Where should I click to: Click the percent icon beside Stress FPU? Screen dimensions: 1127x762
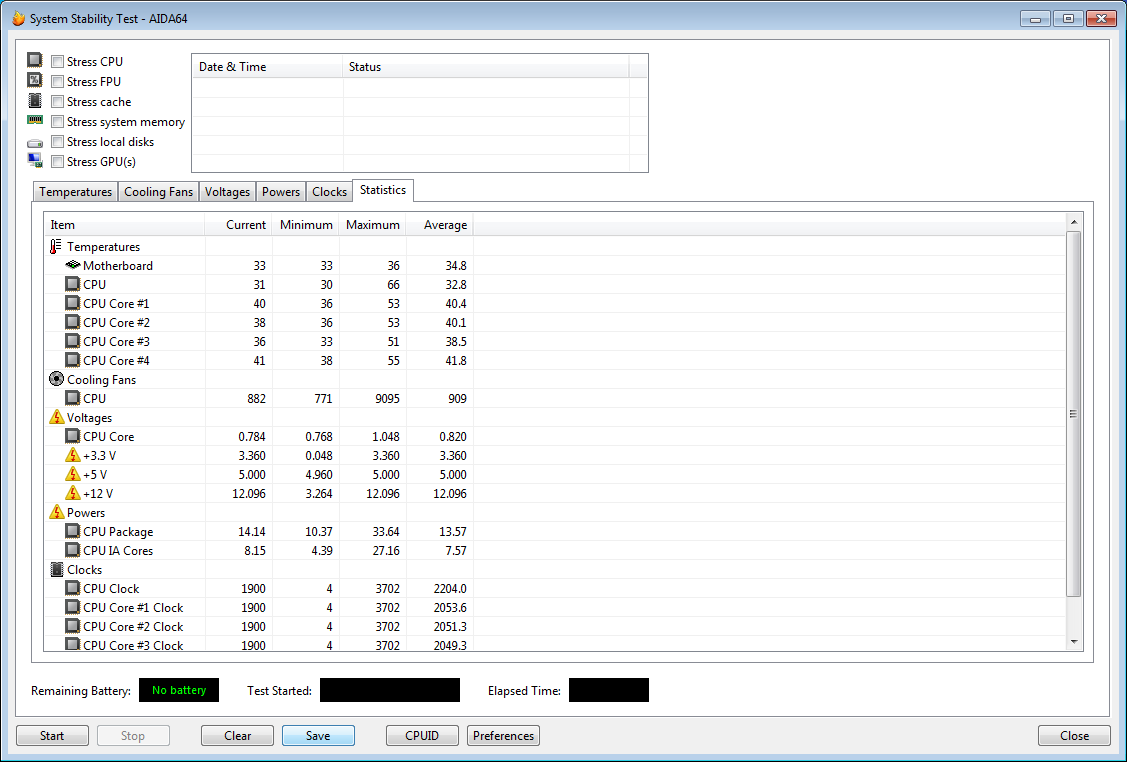(x=34, y=80)
